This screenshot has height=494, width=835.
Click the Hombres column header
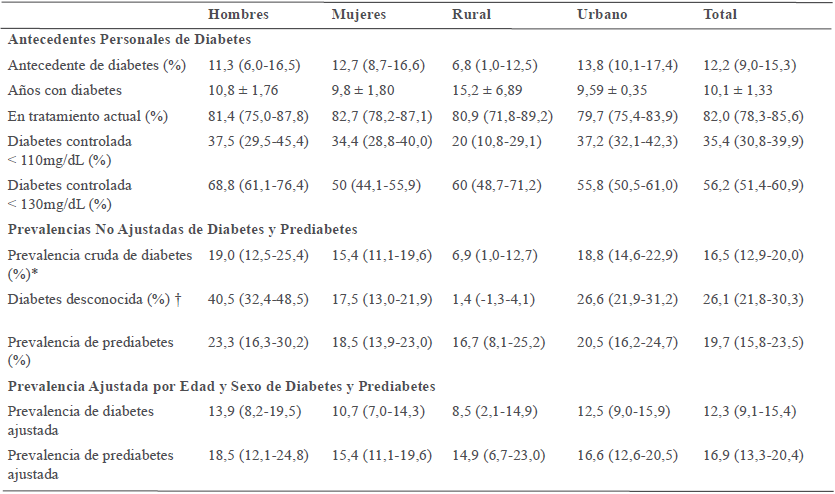pyautogui.click(x=237, y=14)
